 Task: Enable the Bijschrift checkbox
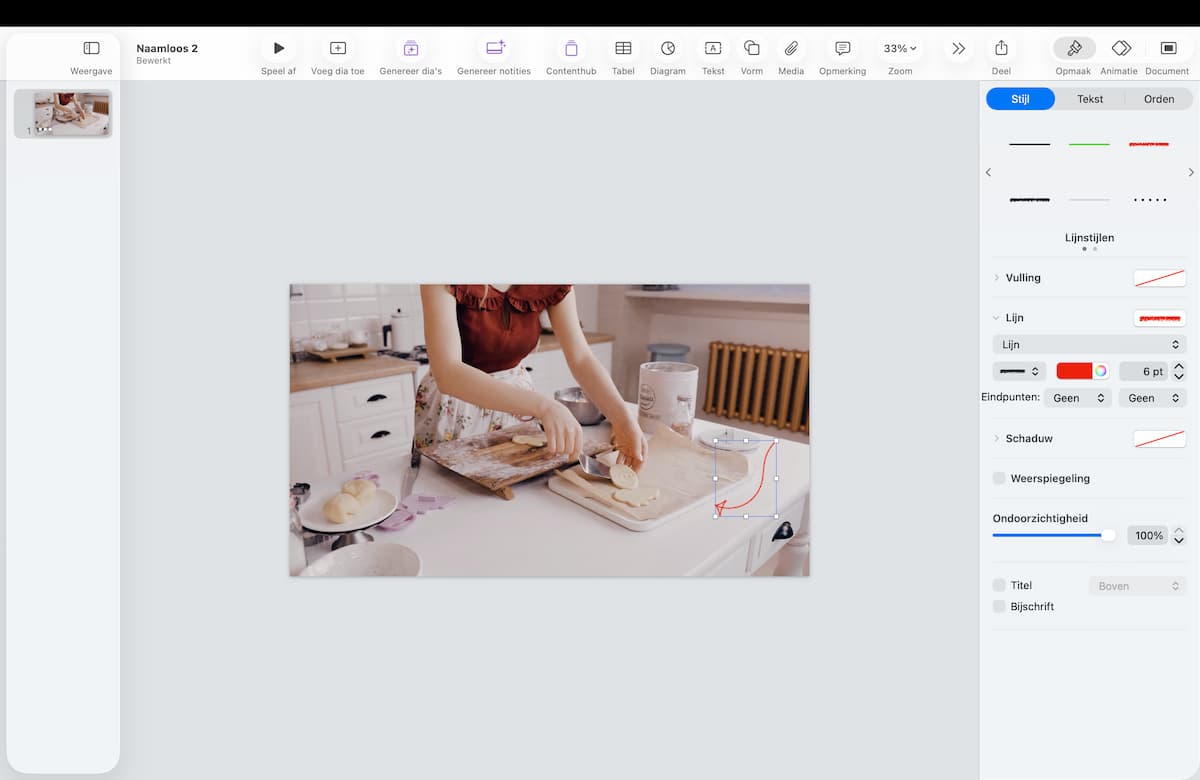pyautogui.click(x=999, y=606)
